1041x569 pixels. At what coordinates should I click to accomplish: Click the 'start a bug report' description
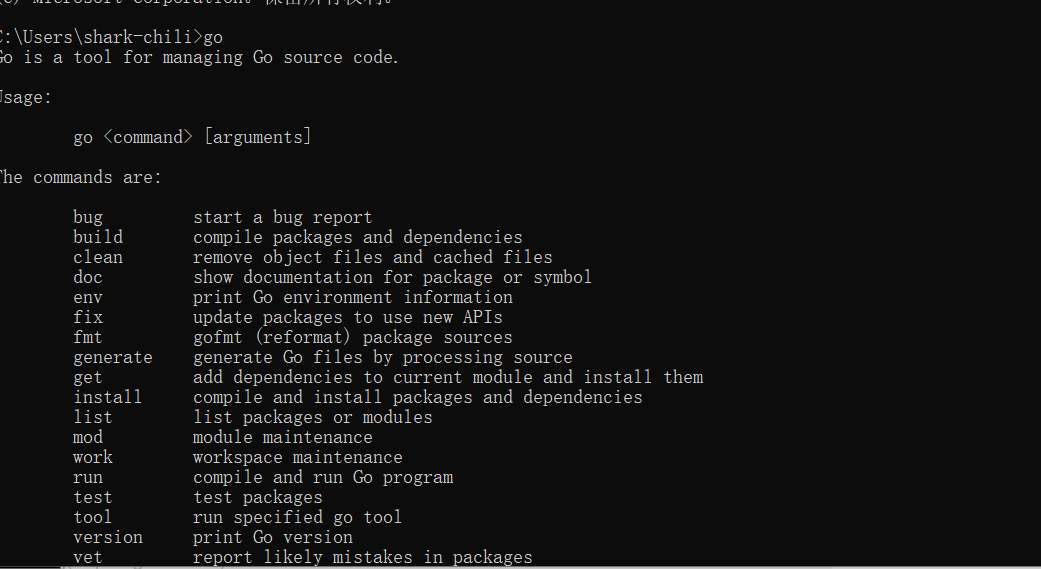pyautogui.click(x=282, y=217)
